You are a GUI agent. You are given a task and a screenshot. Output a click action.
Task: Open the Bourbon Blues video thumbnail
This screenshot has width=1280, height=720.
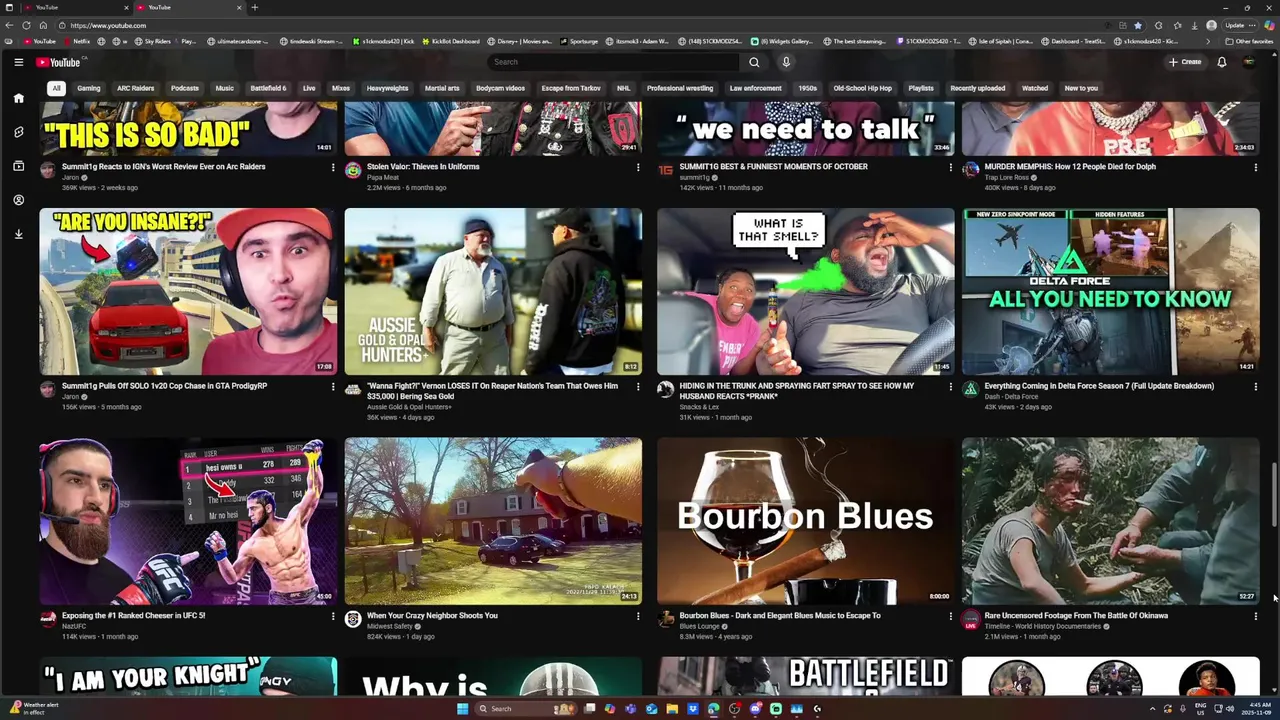point(806,521)
